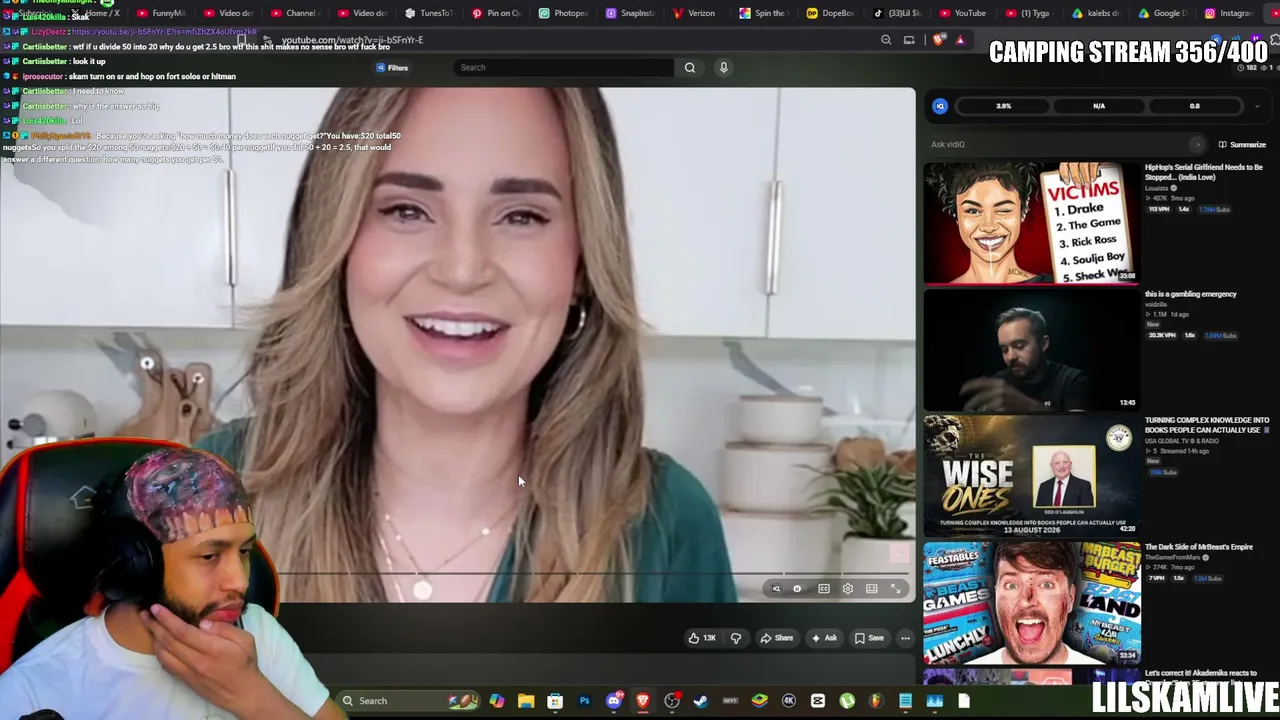Open the player settings gear
The width and height of the screenshot is (1280, 720).
[x=848, y=589]
